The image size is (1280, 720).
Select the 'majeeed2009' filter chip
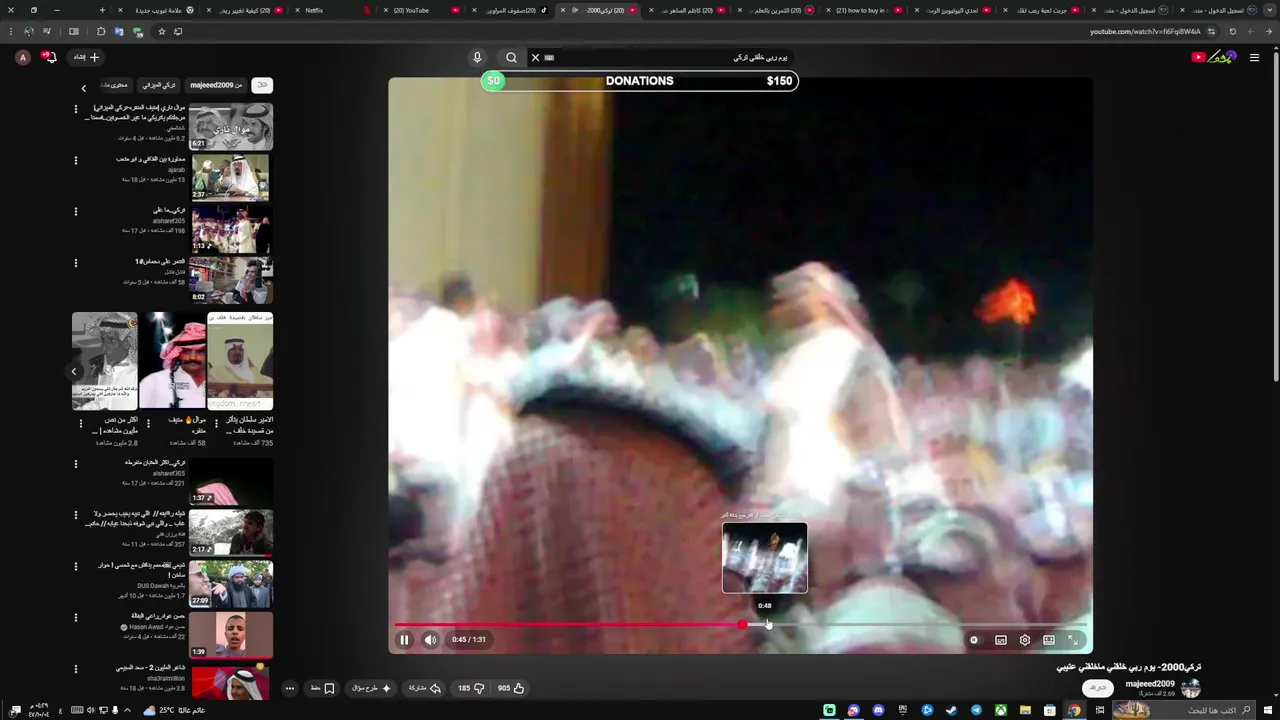216,85
